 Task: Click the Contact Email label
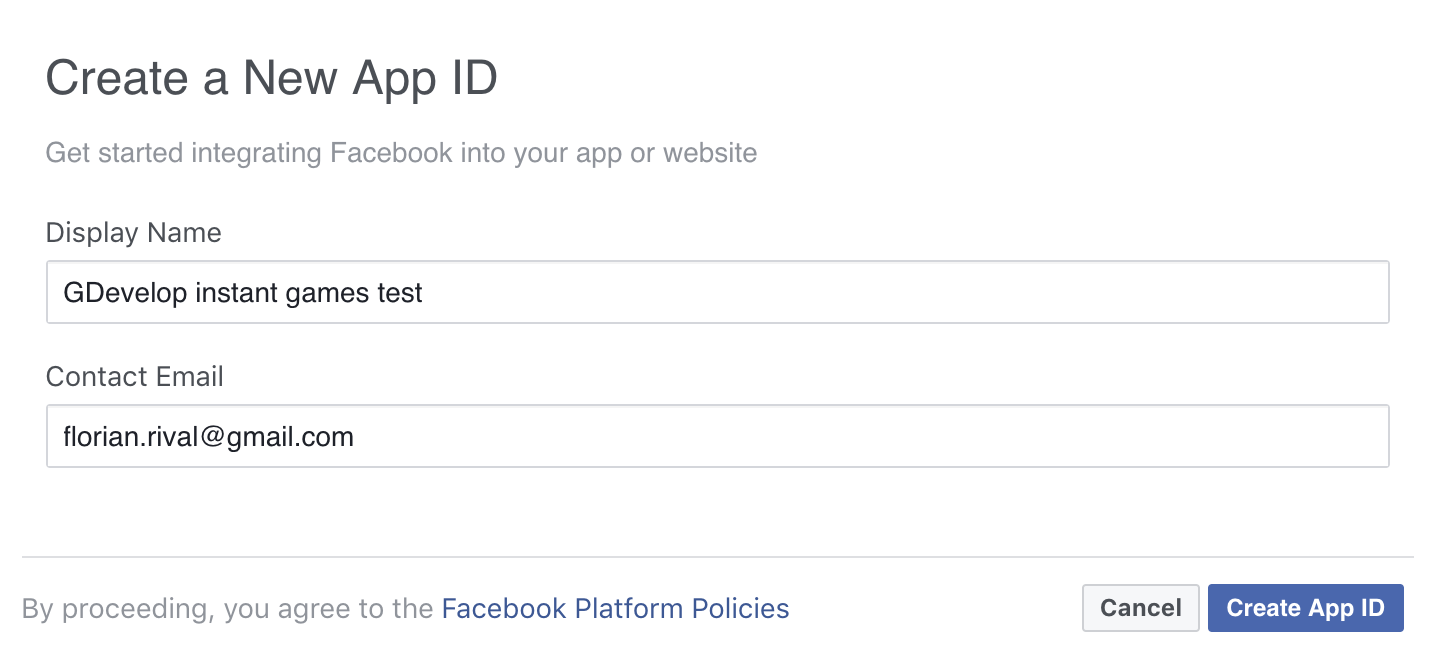point(135,377)
